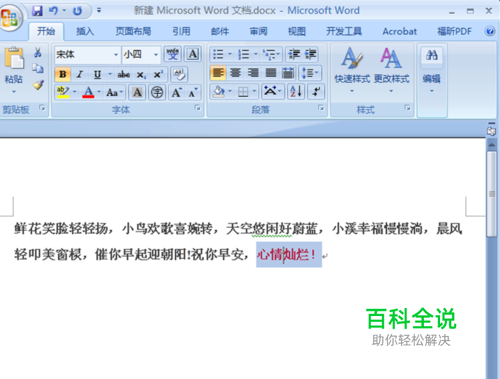Clear formatting with eraser icon

[x=179, y=74]
